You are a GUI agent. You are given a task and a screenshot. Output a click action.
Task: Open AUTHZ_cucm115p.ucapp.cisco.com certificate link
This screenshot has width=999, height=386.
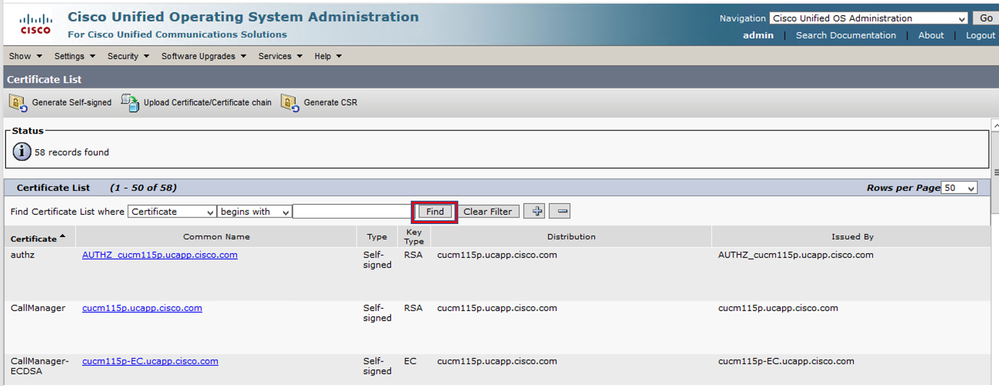tap(160, 255)
